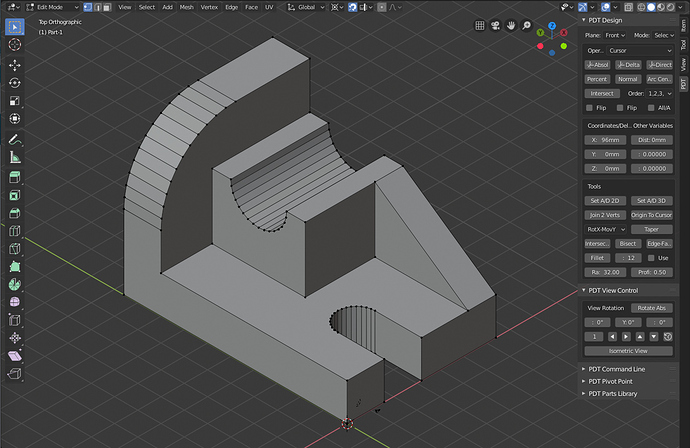
Task: Select the Shrink/Fatten tool
Action: pyautogui.click(x=15, y=338)
